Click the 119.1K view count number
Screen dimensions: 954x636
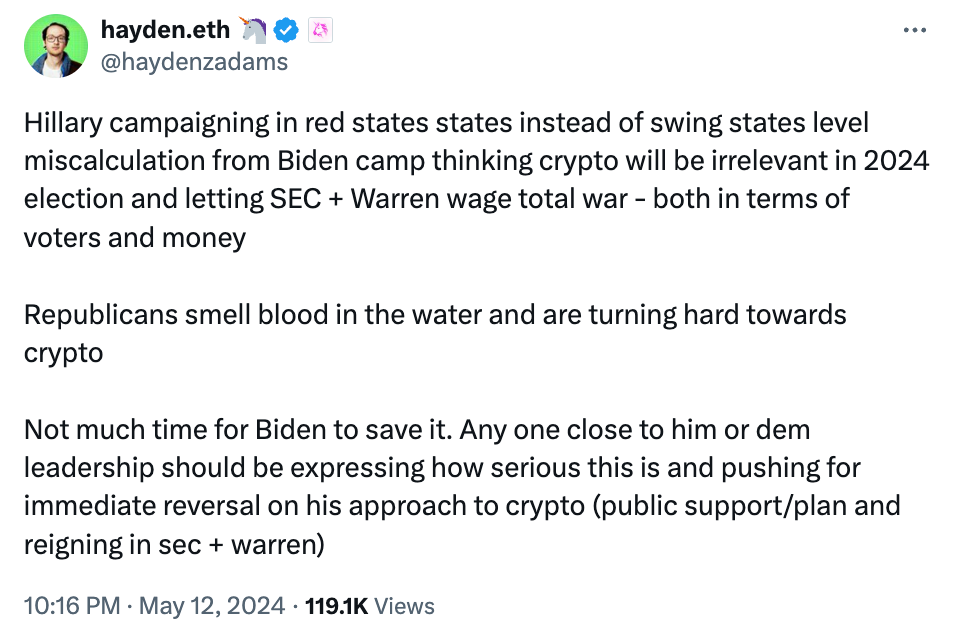[x=336, y=606]
